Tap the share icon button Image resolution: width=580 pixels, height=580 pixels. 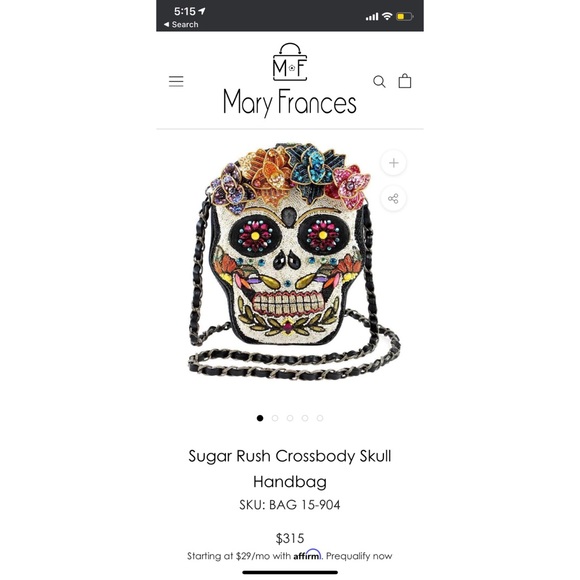point(394,199)
